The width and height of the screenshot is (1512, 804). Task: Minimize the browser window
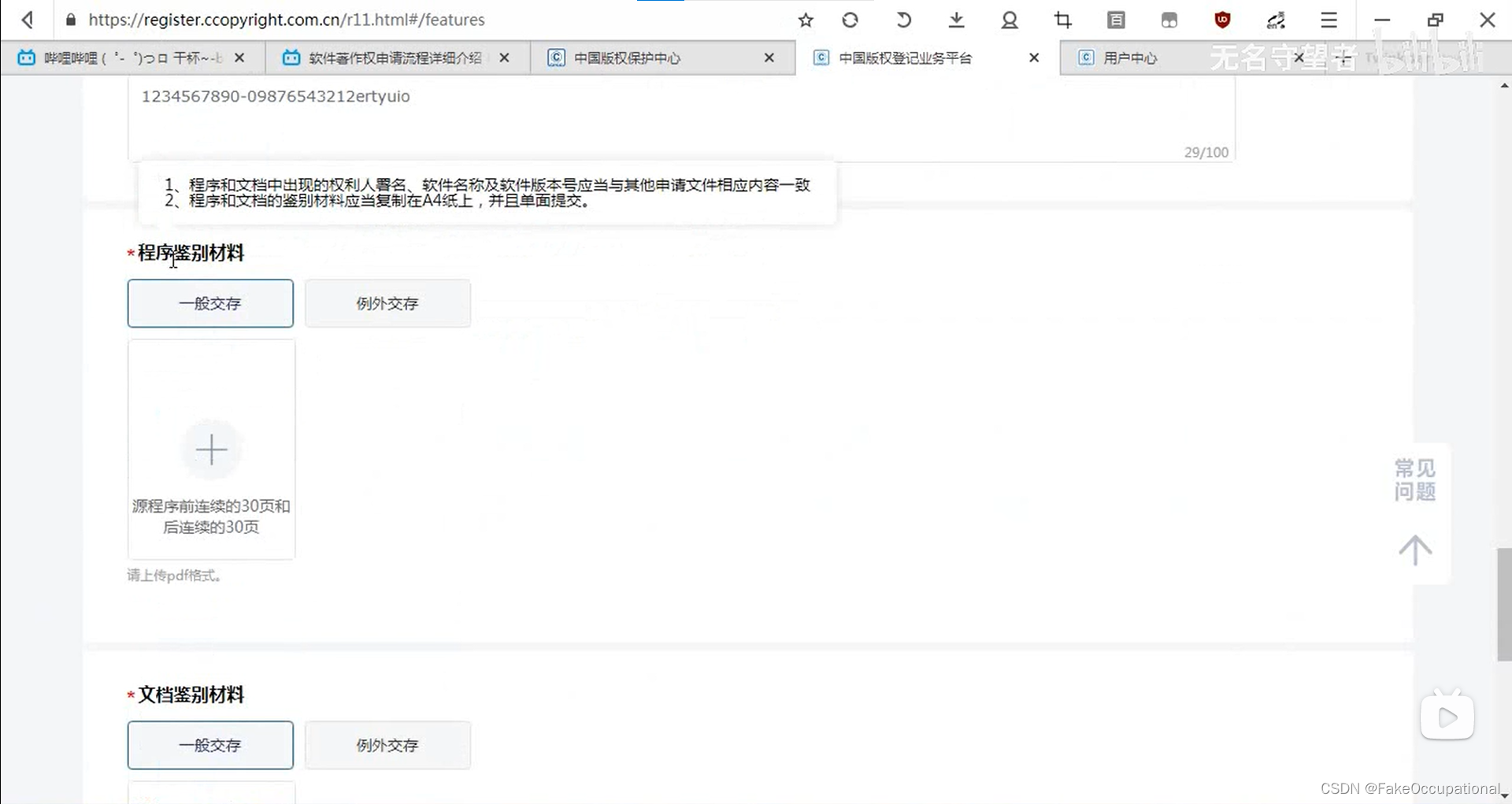pyautogui.click(x=1382, y=20)
